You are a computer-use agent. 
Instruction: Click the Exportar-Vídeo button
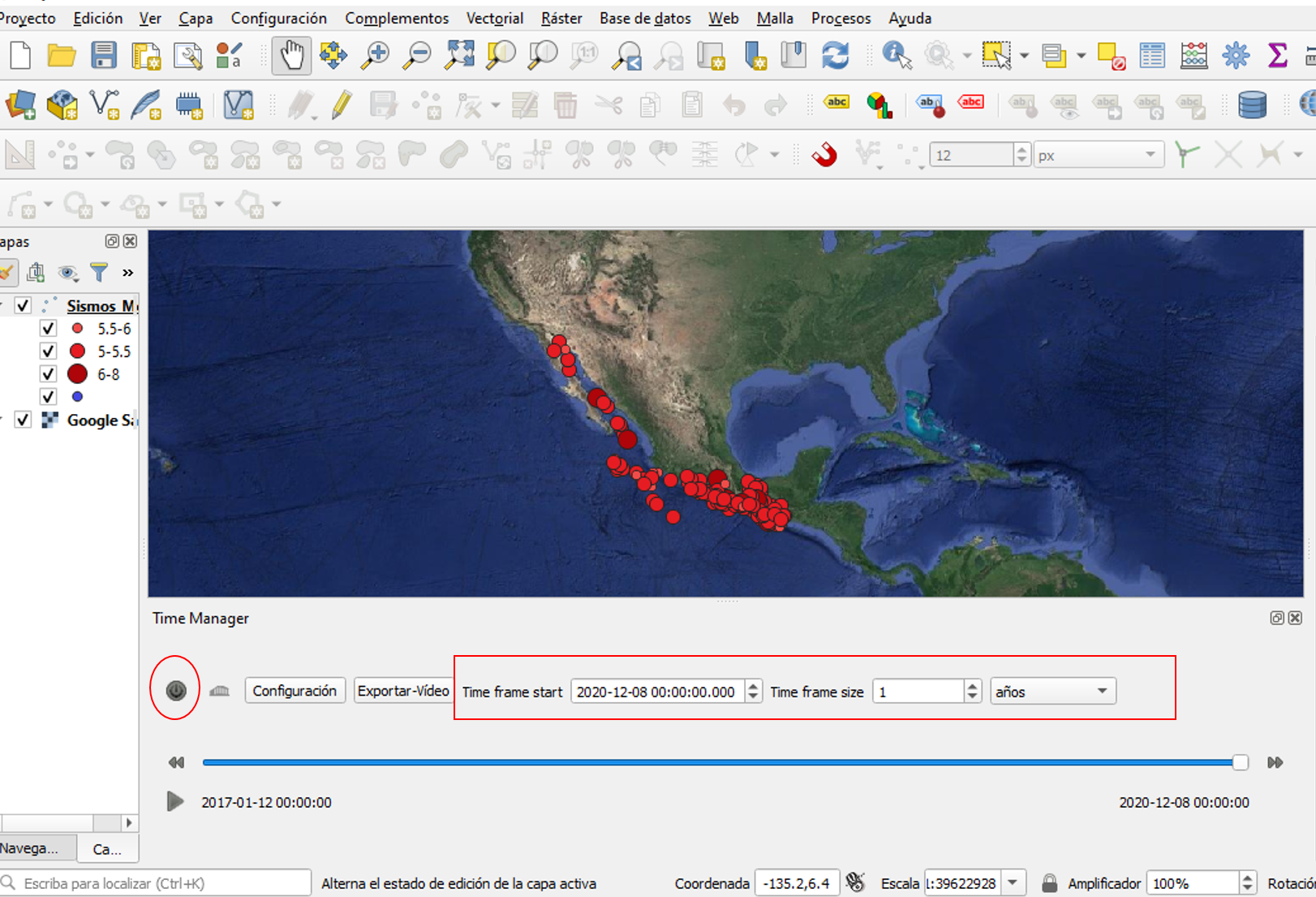[x=403, y=691]
